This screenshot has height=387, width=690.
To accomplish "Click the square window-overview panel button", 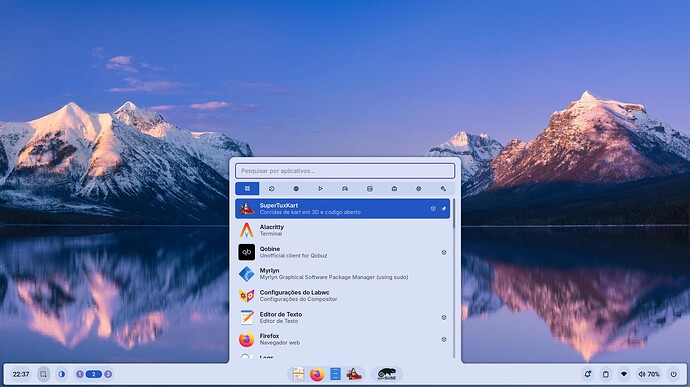I will (x=43, y=374).
